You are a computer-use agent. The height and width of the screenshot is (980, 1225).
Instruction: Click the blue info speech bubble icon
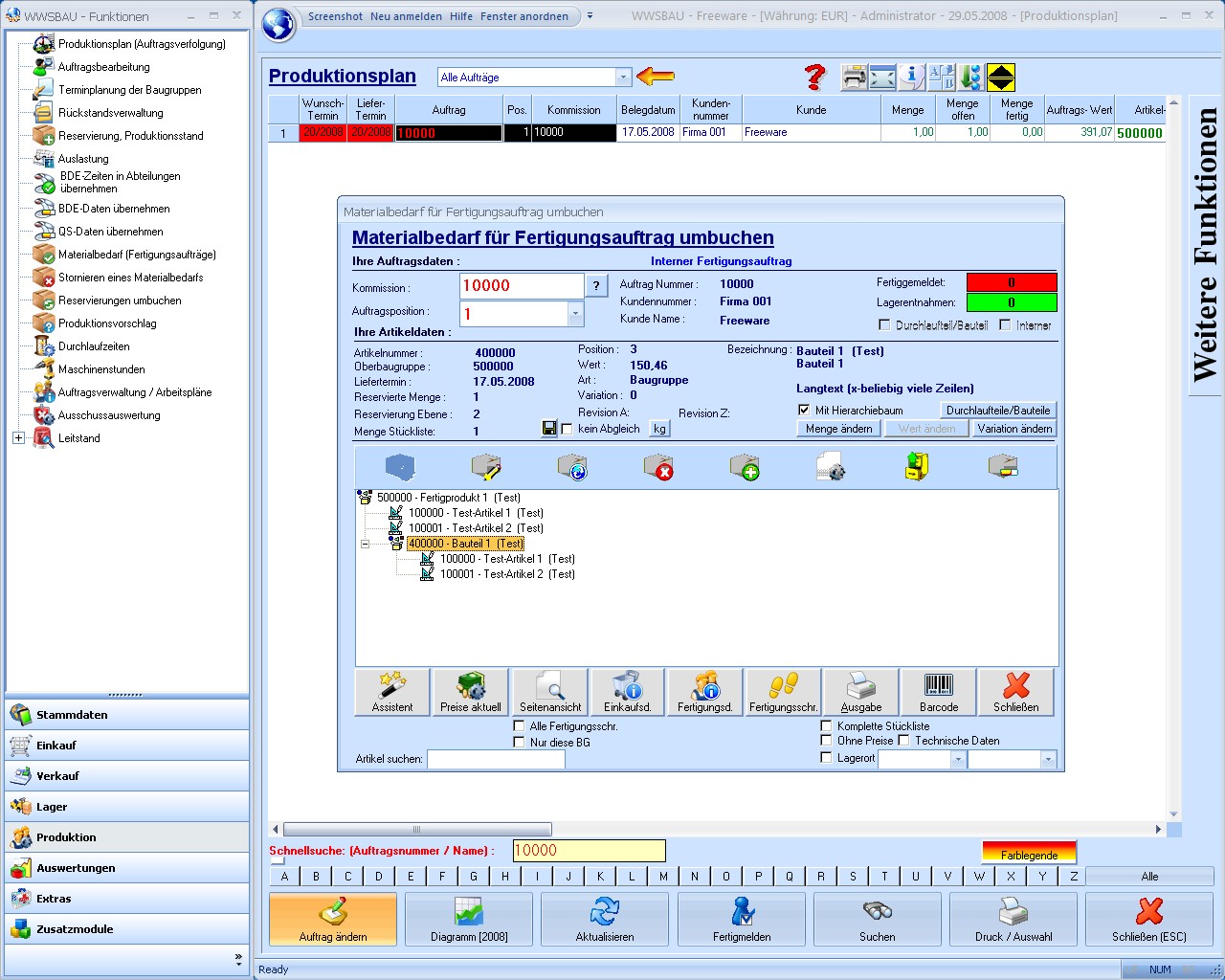[912, 78]
